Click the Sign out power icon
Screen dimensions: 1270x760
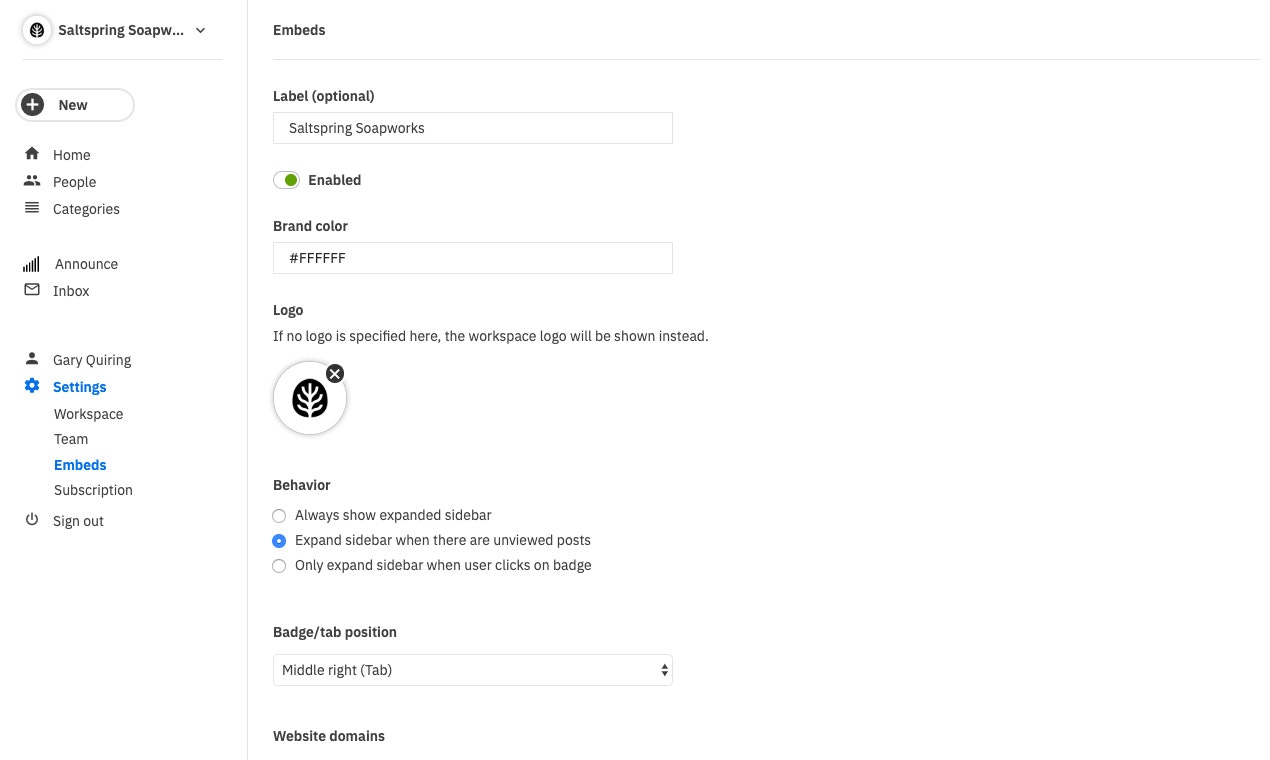(x=32, y=520)
